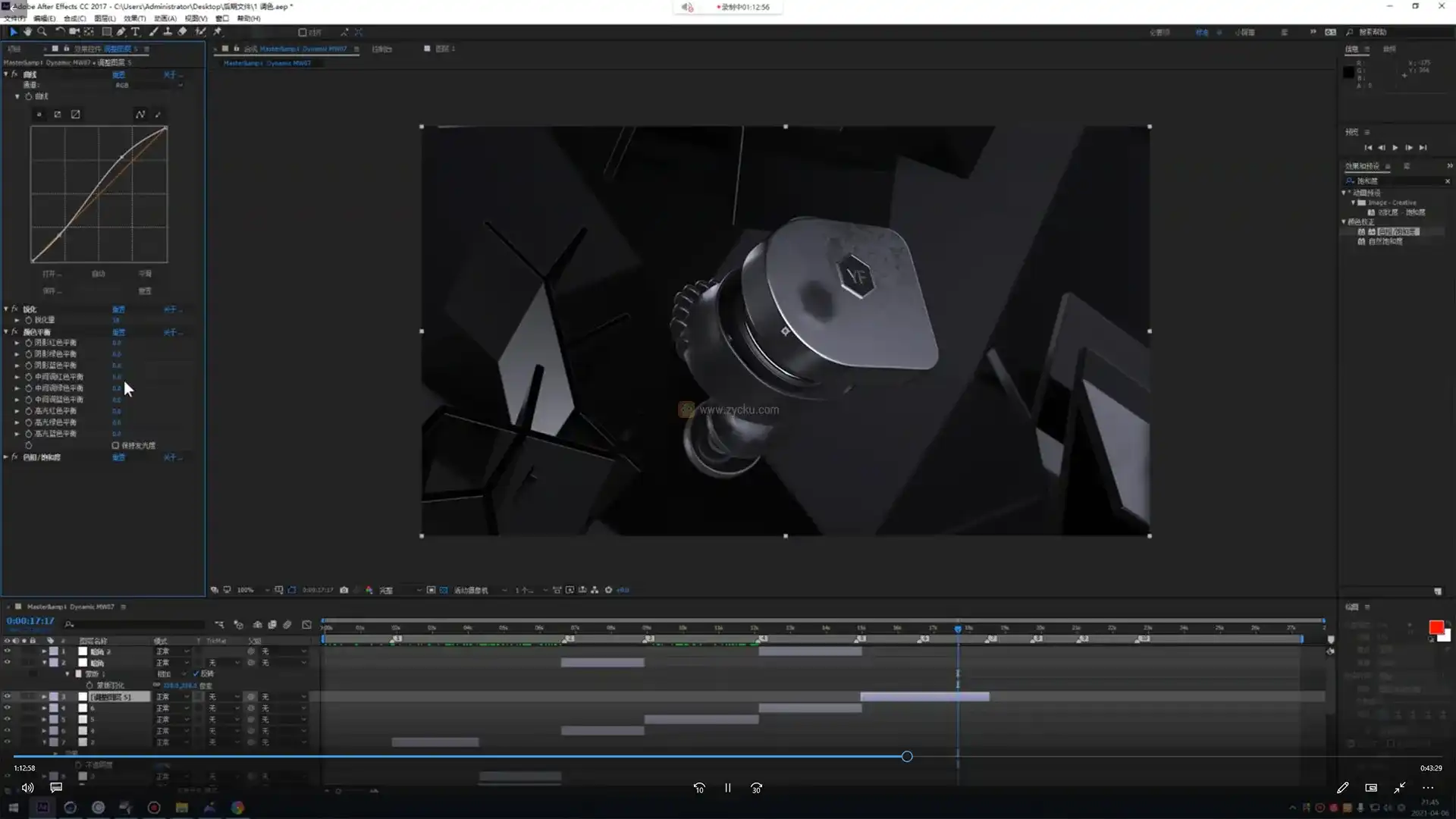Select the horizontal Type tool

(136, 32)
